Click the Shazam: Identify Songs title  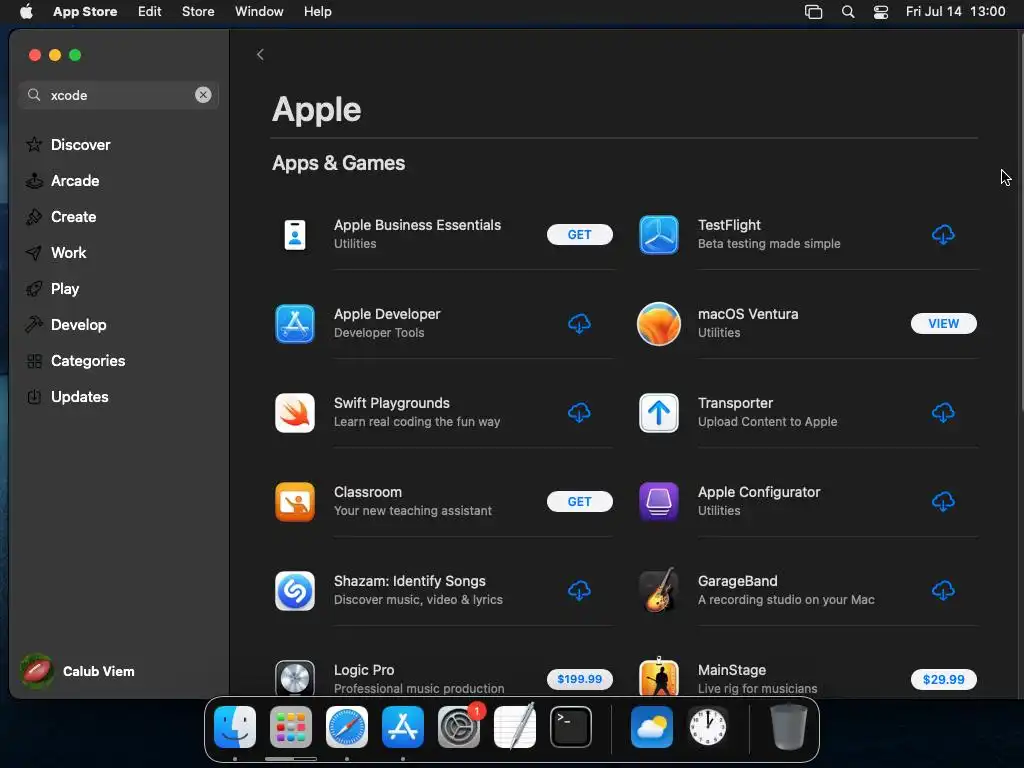click(x=409, y=581)
